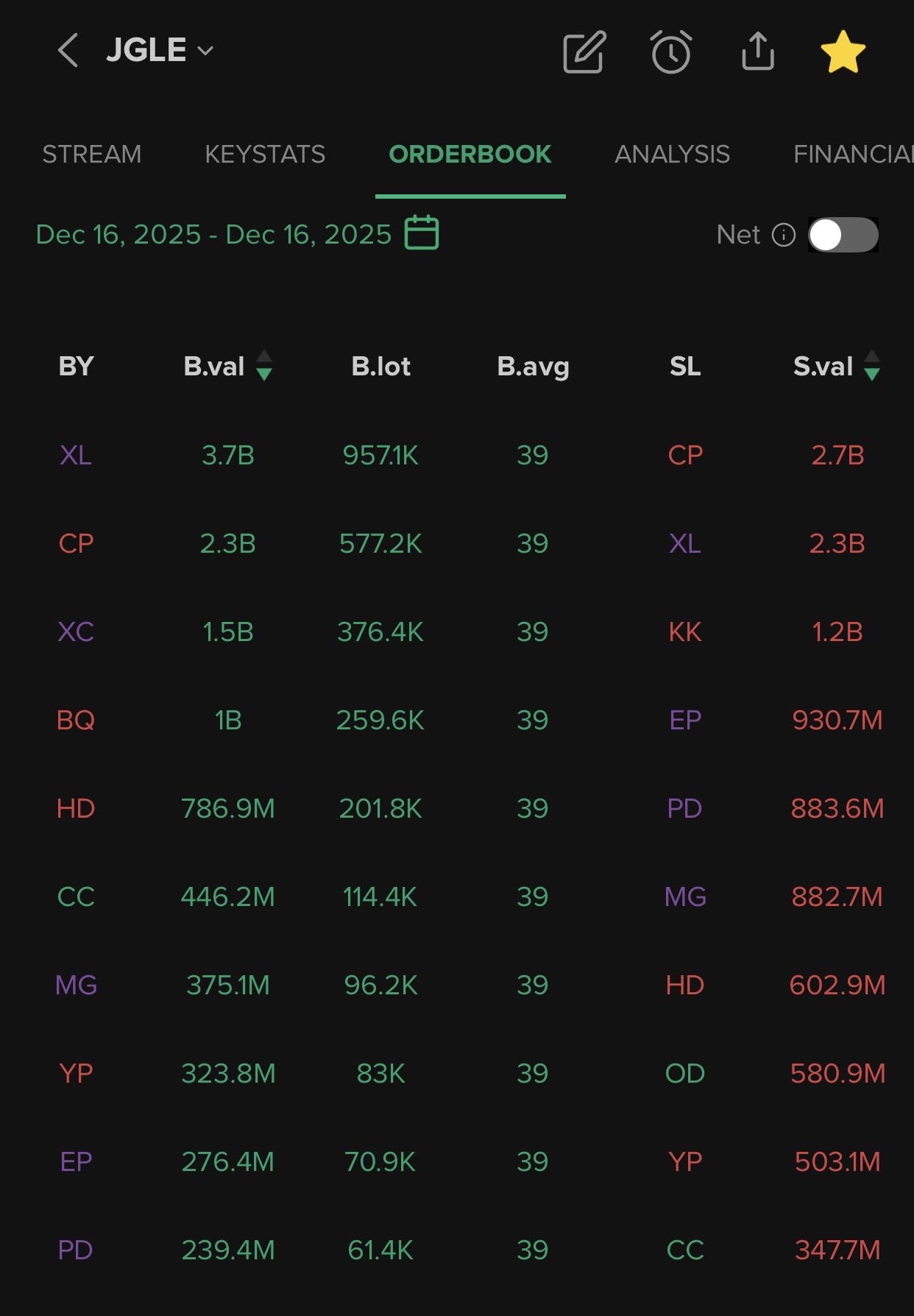The width and height of the screenshot is (914, 1316).
Task: Open the ANALYSIS tab
Action: 672,154
